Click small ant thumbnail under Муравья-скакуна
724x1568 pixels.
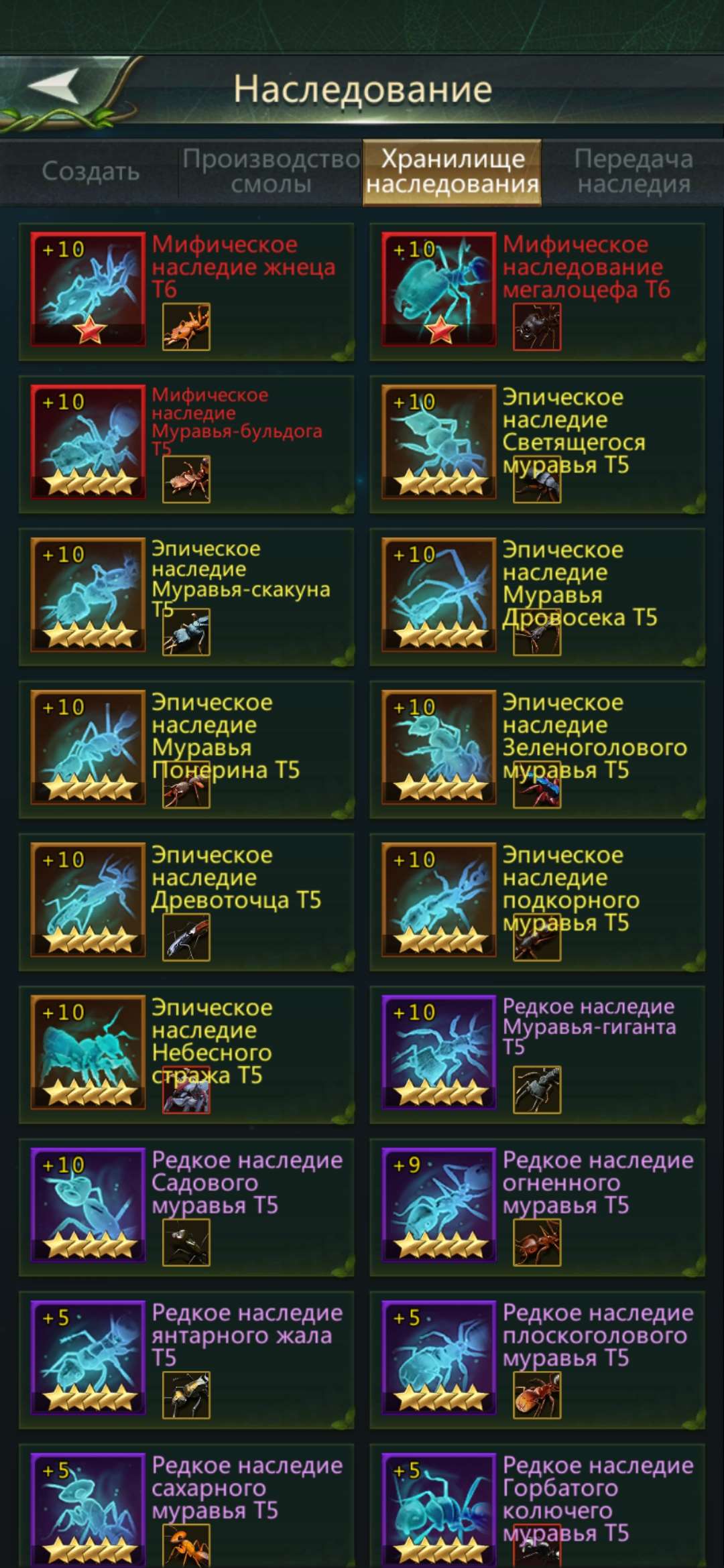186,632
